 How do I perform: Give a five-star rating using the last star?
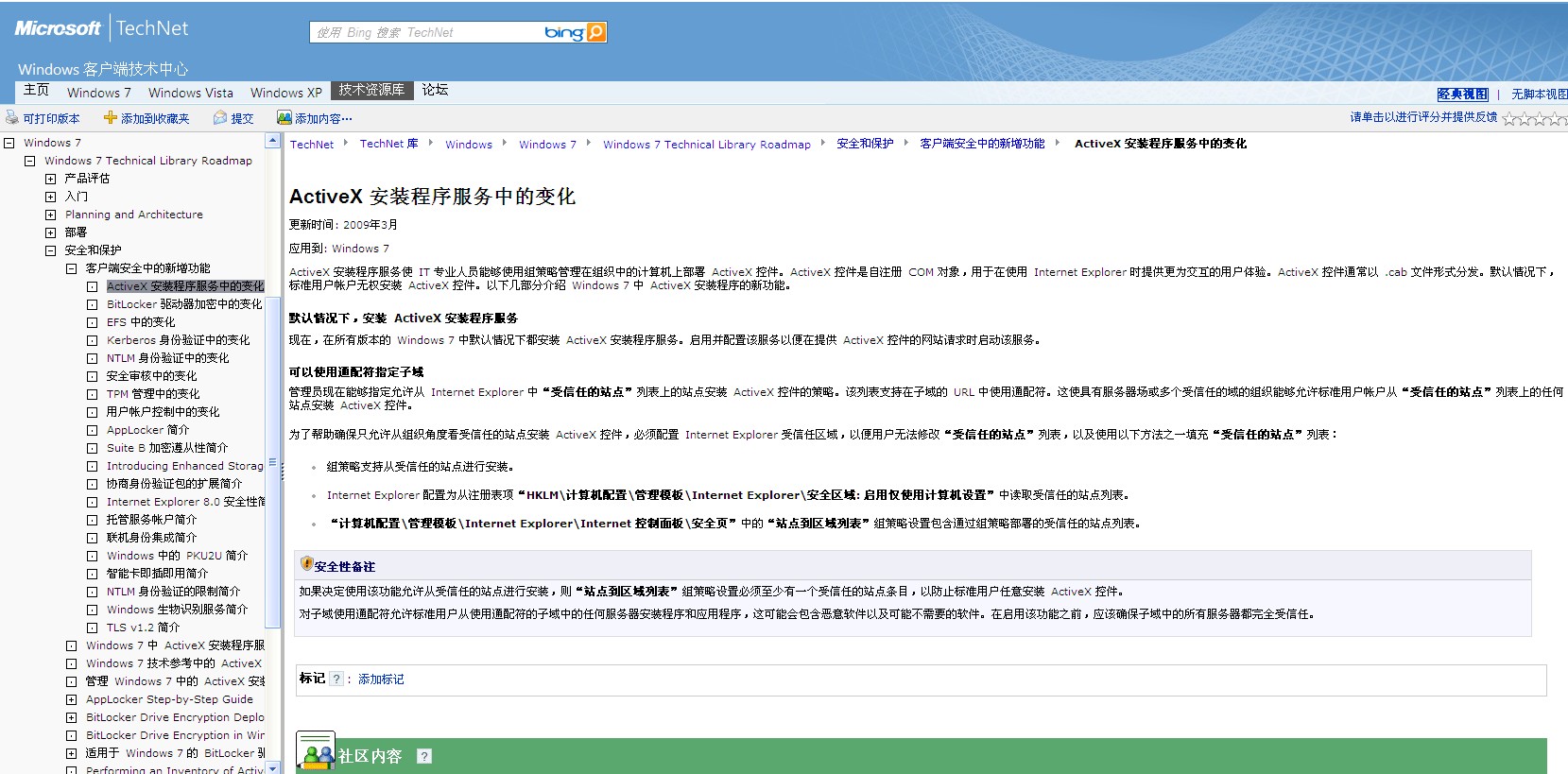point(1560,118)
